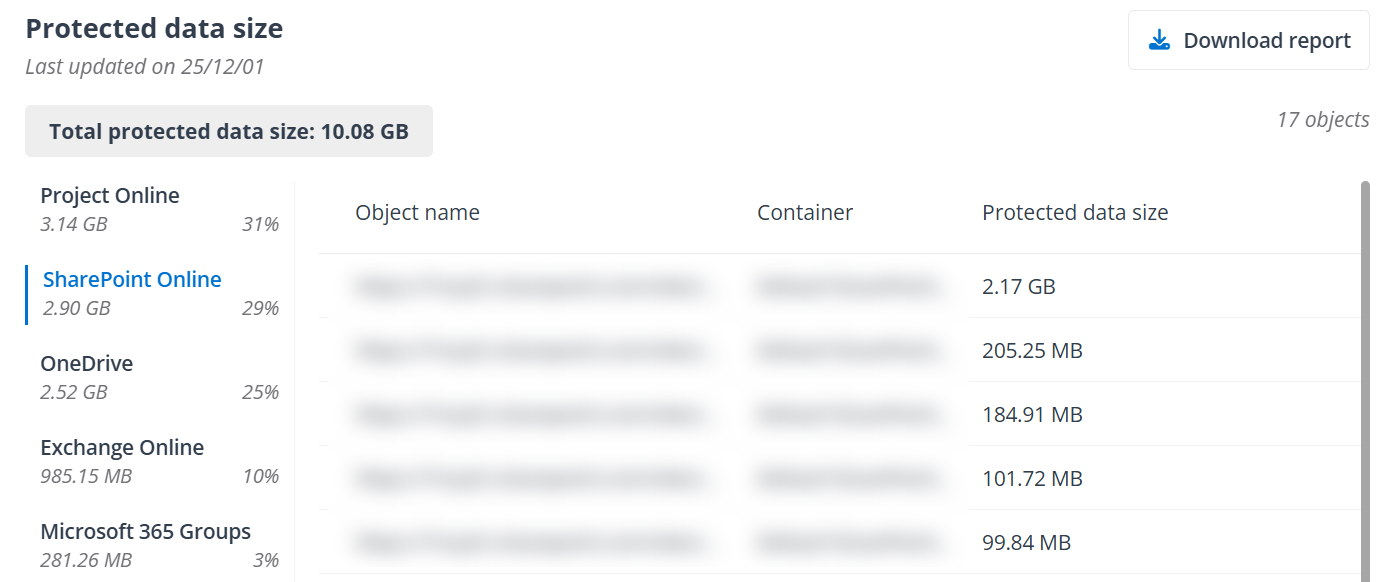Sort by the Object name column header

tap(418, 213)
